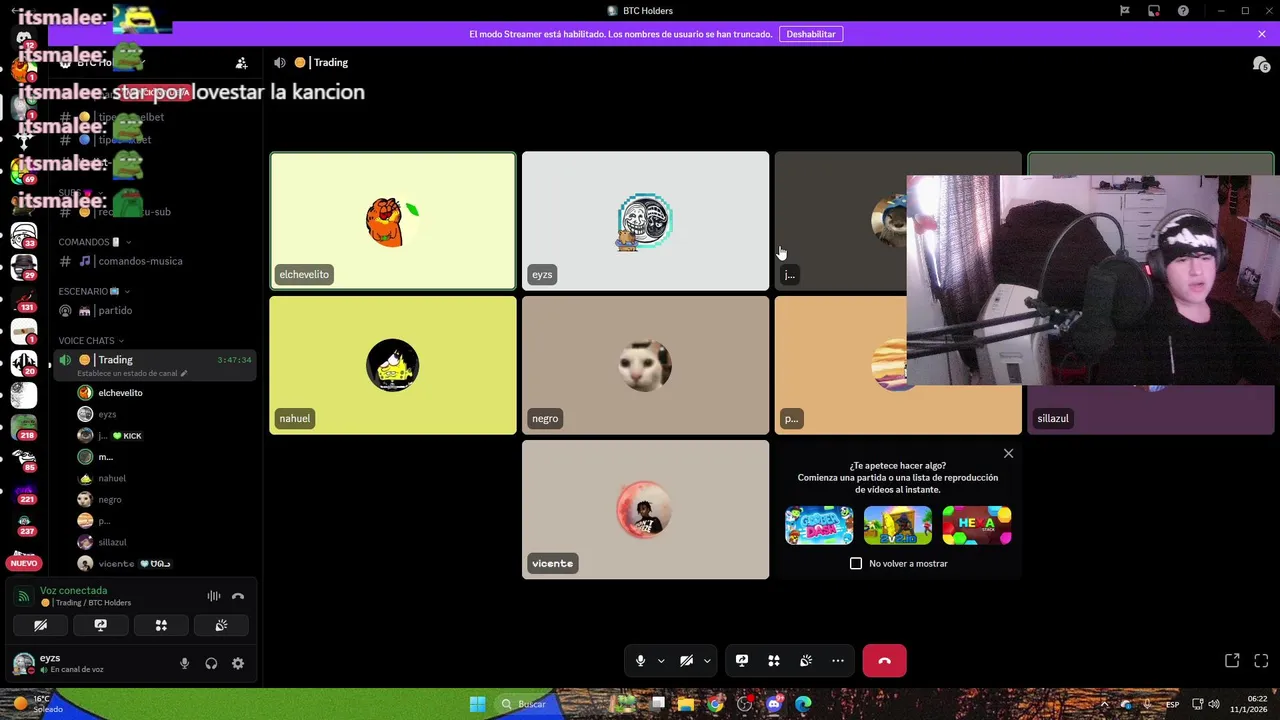Open soundboard from the call control bar
1280x720 pixels.
tap(806, 661)
